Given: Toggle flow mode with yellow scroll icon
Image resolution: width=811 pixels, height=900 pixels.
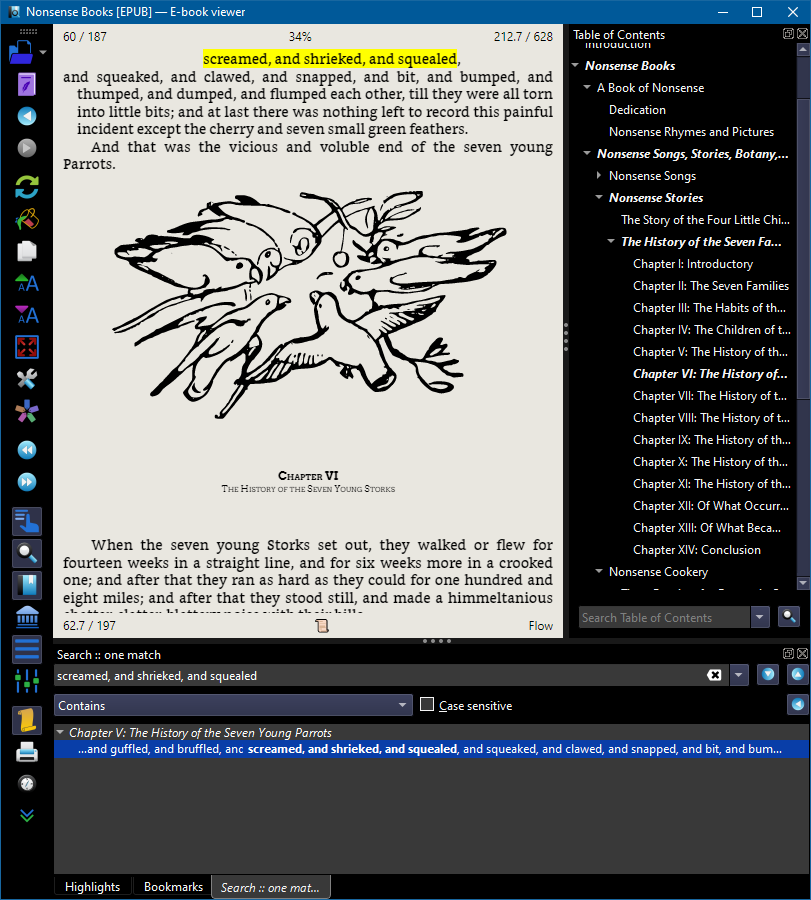Looking at the screenshot, I should (26, 720).
